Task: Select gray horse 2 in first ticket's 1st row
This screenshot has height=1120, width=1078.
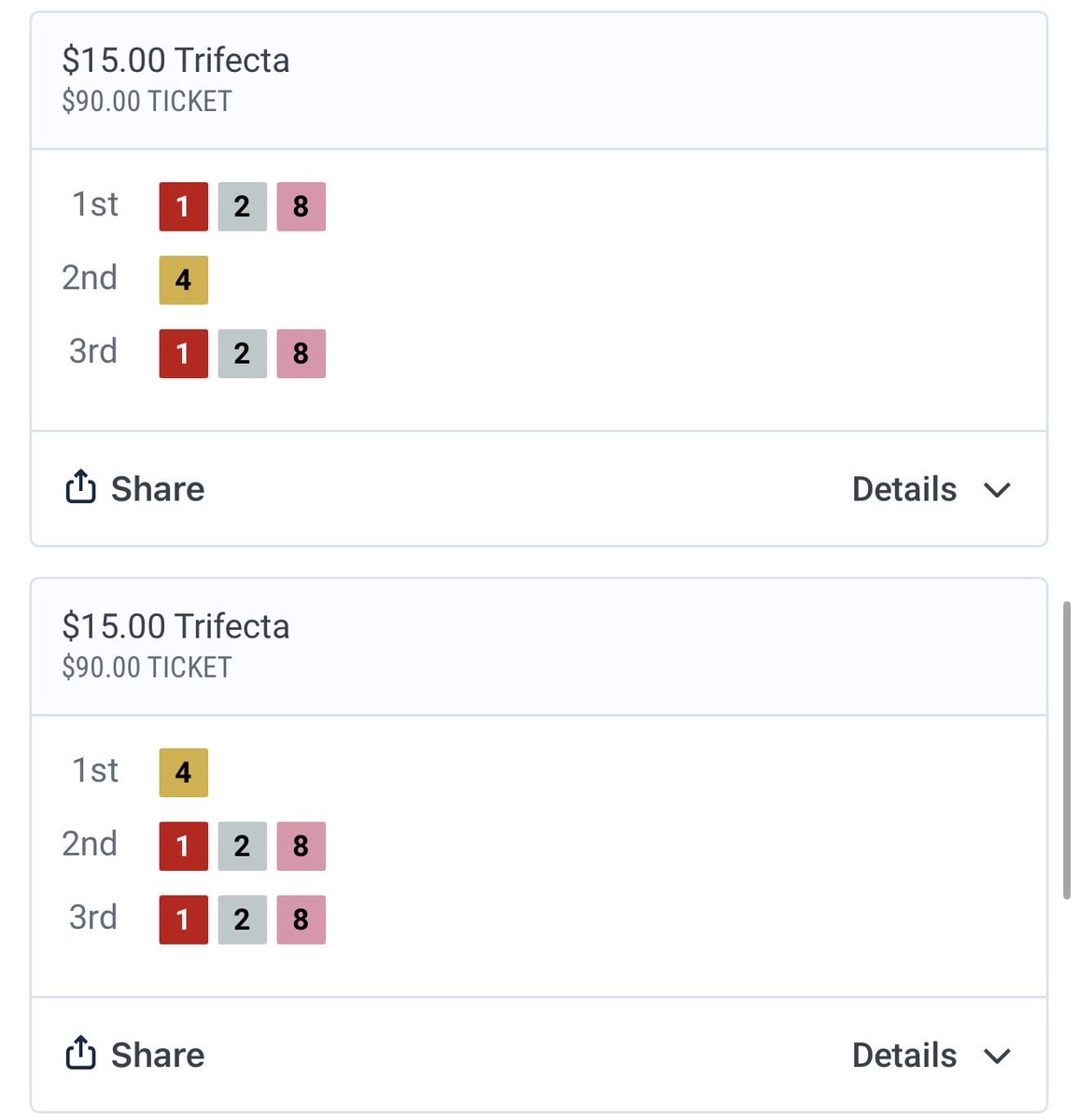Action: pyautogui.click(x=242, y=206)
